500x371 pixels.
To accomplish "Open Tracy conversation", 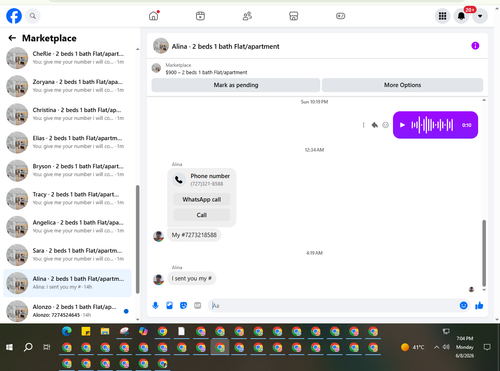I will click(67, 198).
